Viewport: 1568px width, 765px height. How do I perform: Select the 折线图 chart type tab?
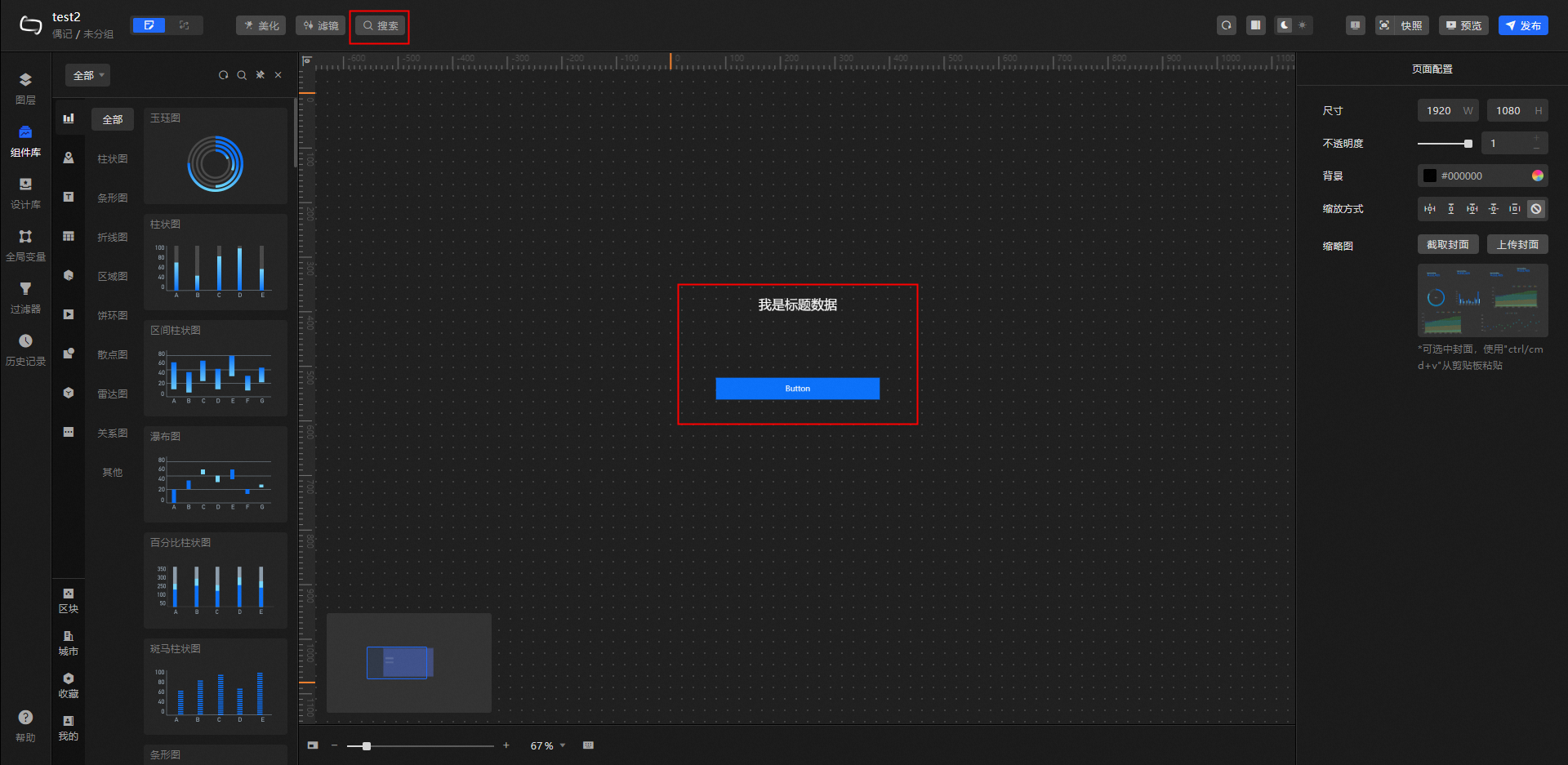click(113, 237)
